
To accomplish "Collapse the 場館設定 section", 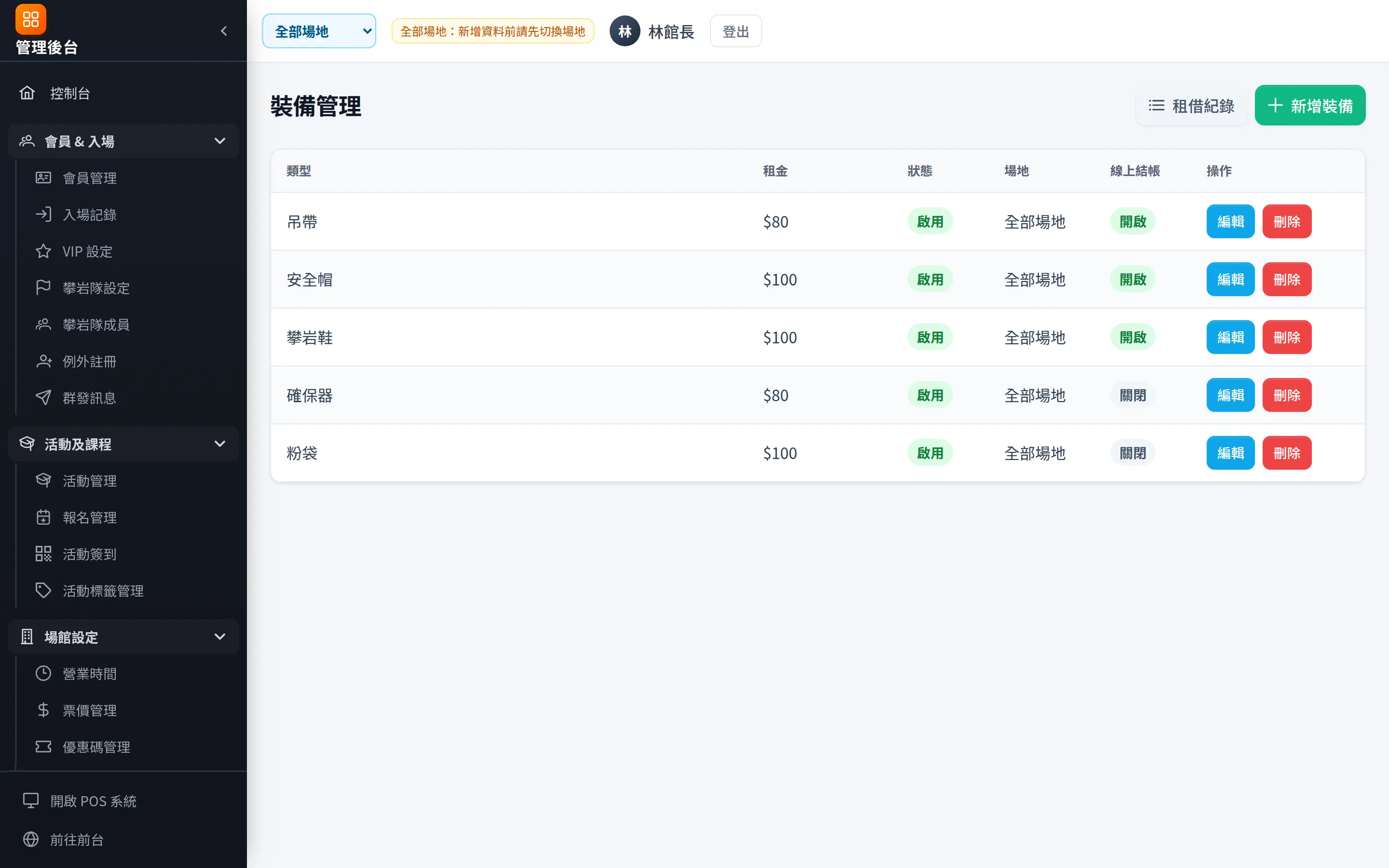I will click(123, 637).
